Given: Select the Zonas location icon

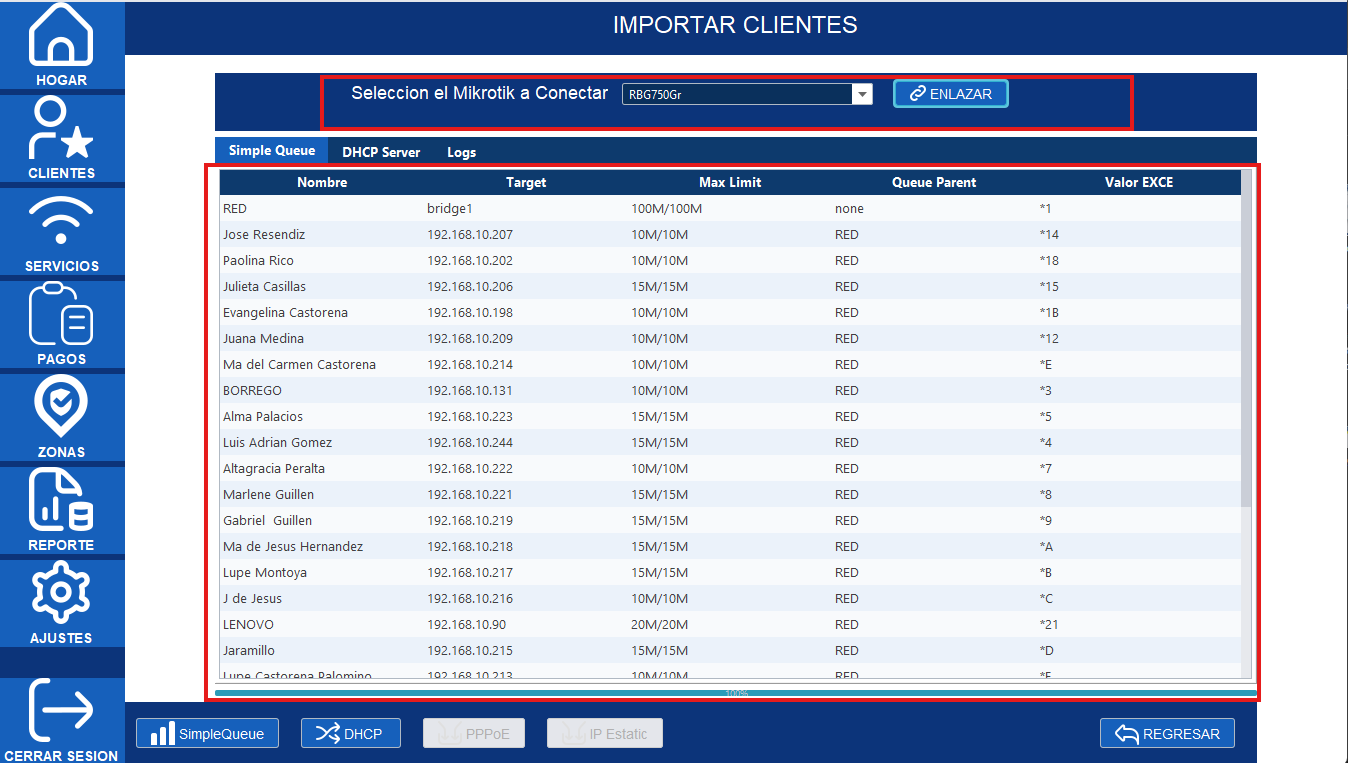Looking at the screenshot, I should pyautogui.click(x=61, y=408).
